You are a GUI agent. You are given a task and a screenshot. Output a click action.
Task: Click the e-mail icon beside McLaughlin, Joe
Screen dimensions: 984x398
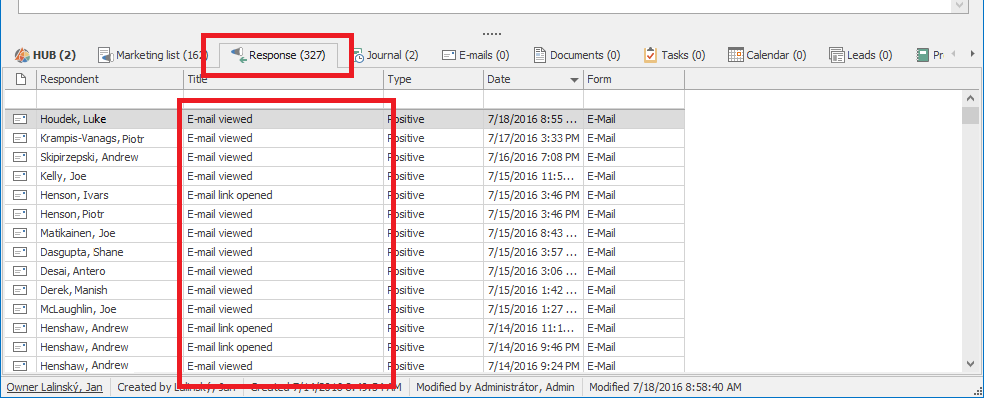[x=20, y=309]
